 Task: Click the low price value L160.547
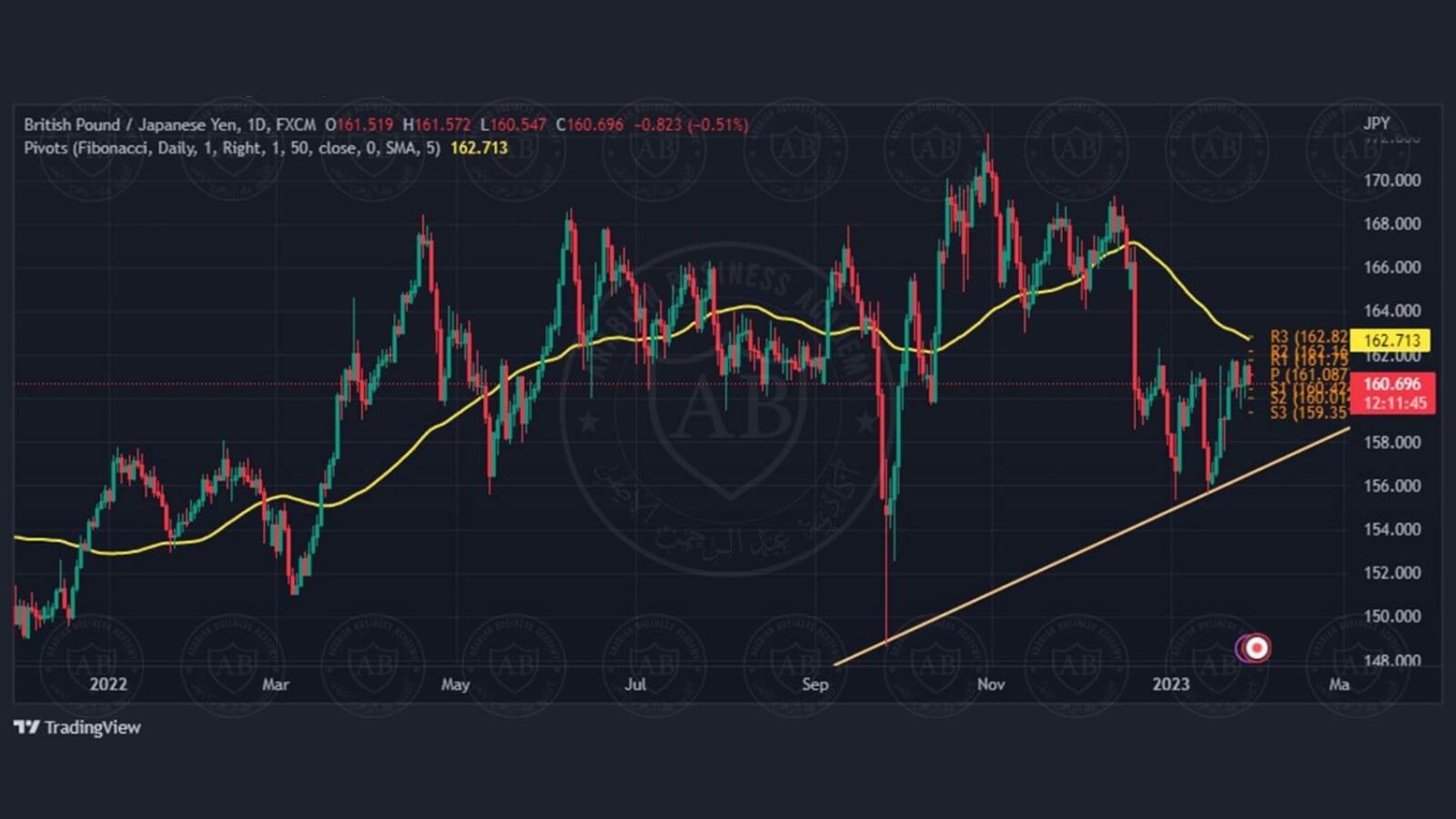[x=513, y=124]
